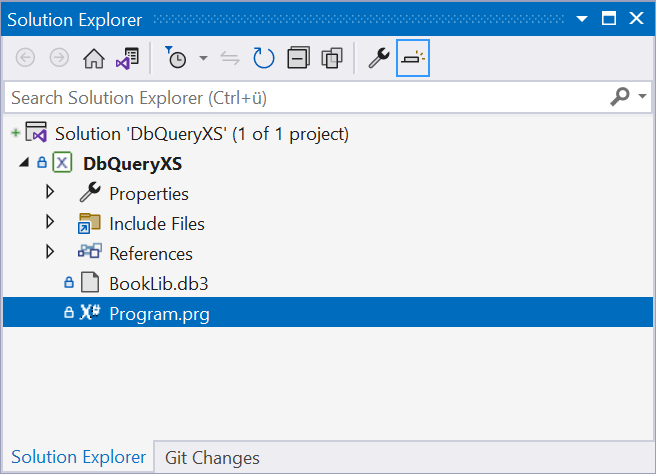Select Properties in the tree
656x474 pixels.
coord(149,194)
